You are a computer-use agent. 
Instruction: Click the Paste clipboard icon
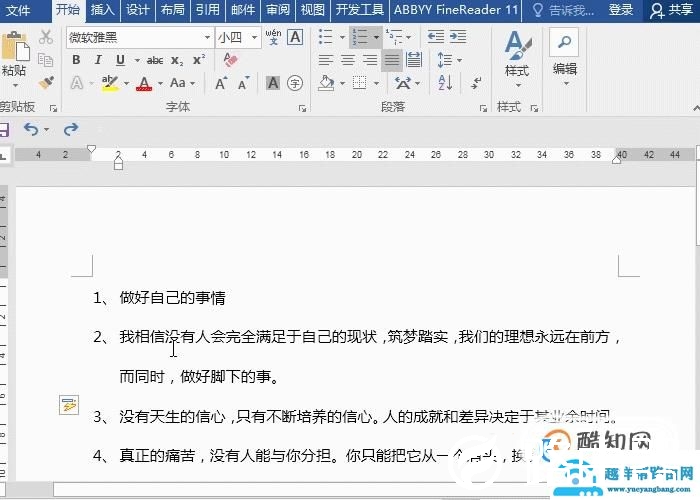click(x=15, y=46)
